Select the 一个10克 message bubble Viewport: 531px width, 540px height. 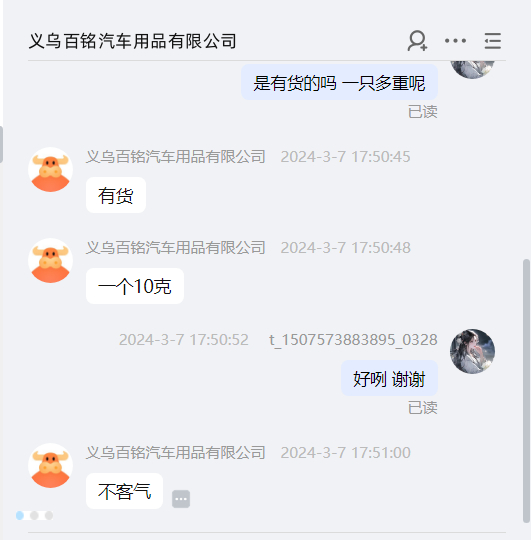(x=135, y=286)
